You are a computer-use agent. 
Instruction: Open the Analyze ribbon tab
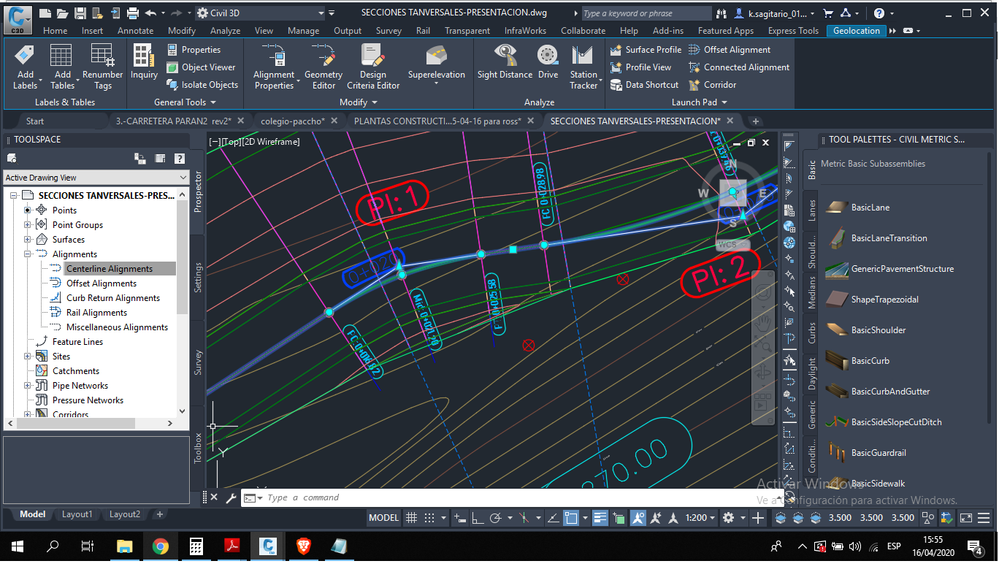225,31
